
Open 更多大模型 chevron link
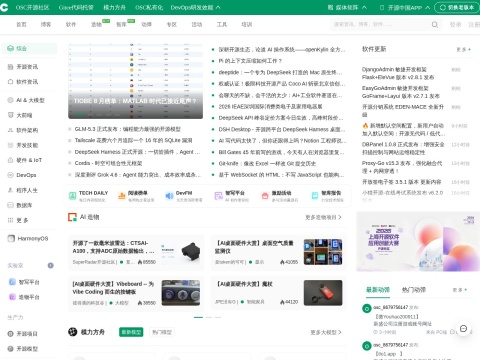pyautogui.click(x=326, y=332)
